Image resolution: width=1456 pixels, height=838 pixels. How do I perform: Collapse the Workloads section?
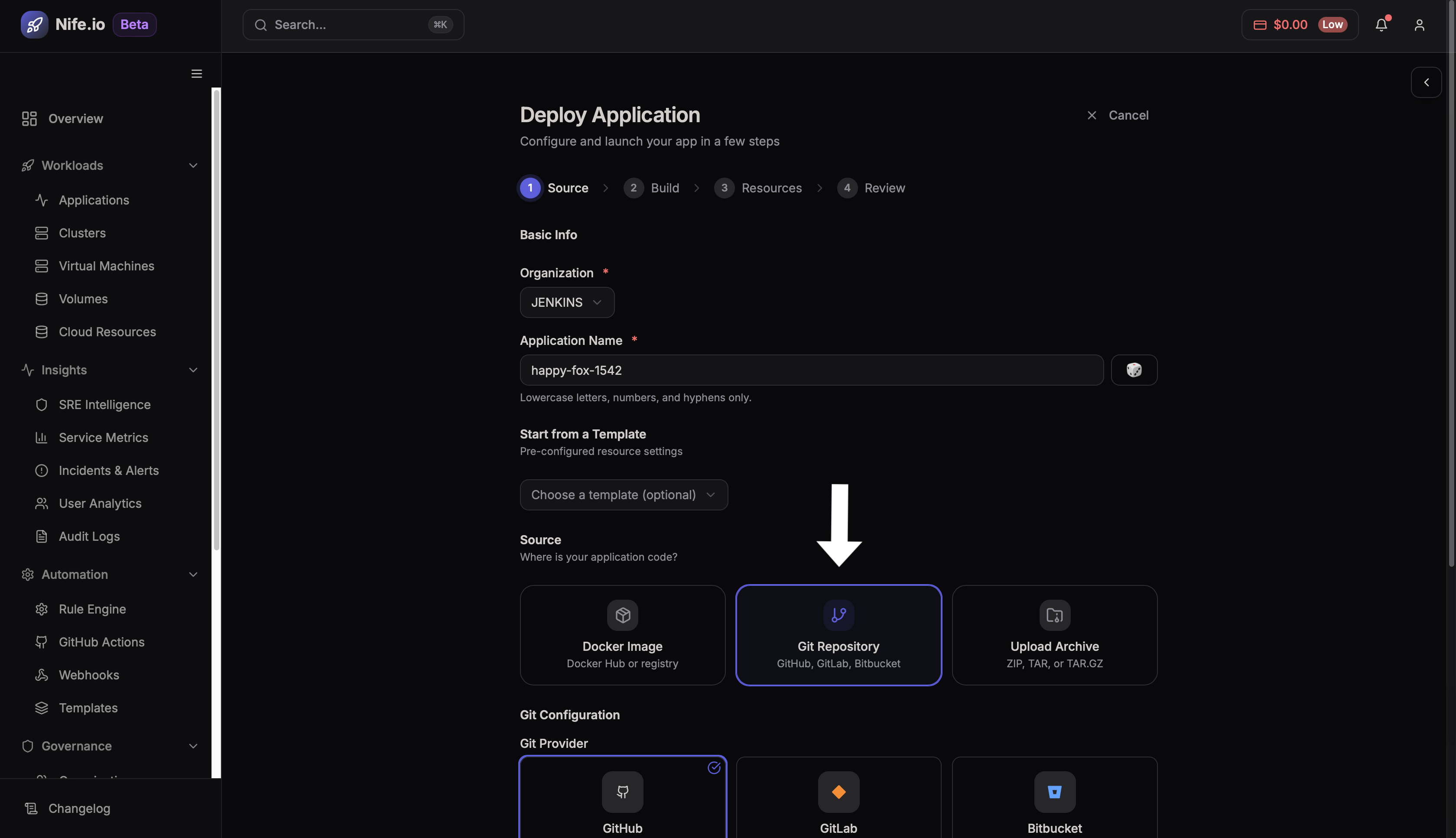[193, 165]
